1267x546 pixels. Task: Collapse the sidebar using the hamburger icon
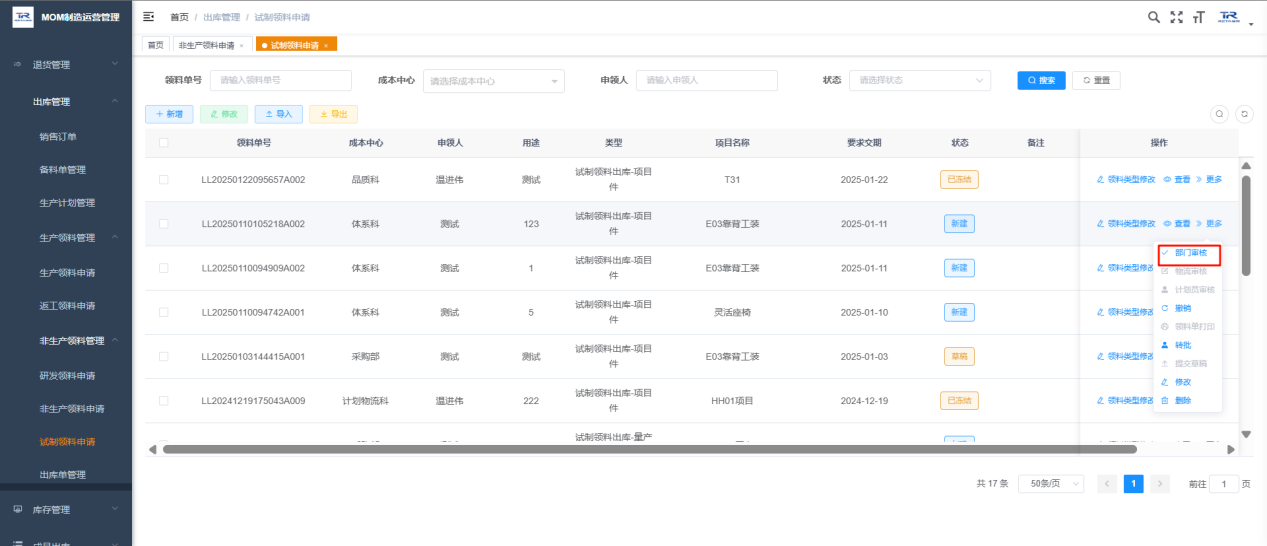[x=149, y=17]
